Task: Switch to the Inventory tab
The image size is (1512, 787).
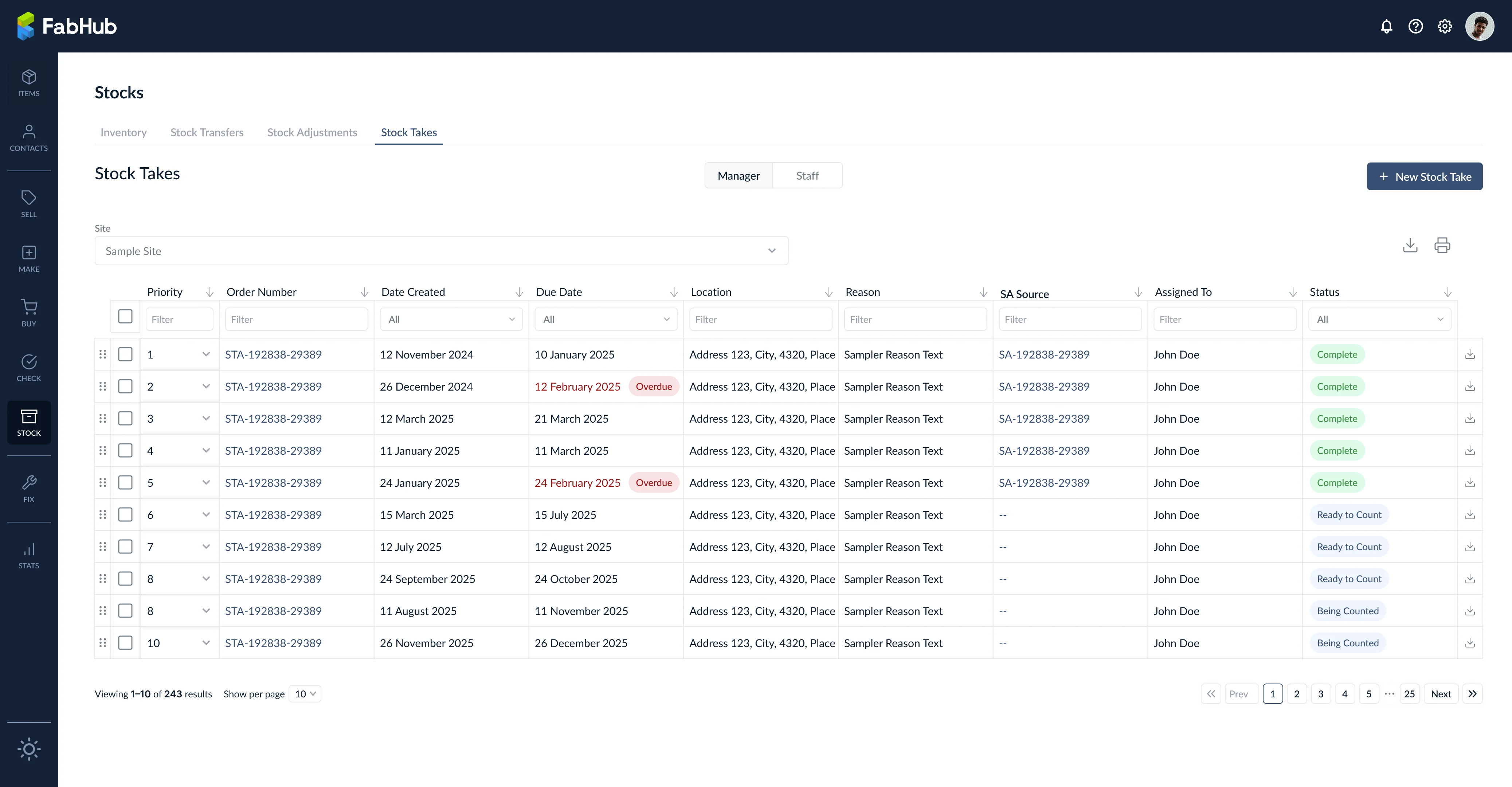Action: click(x=123, y=133)
